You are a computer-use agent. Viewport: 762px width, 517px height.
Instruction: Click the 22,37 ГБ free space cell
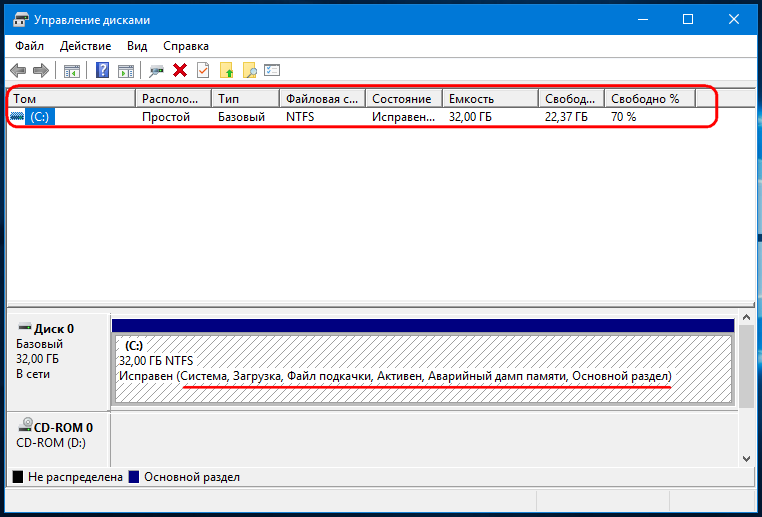566,117
